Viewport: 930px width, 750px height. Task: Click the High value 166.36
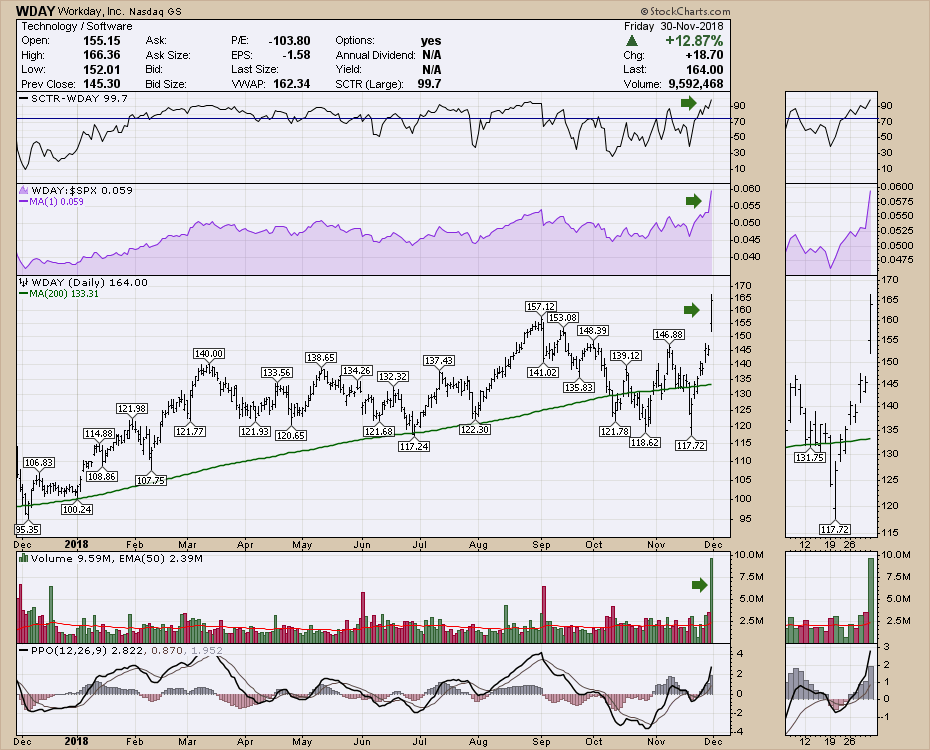[x=101, y=55]
